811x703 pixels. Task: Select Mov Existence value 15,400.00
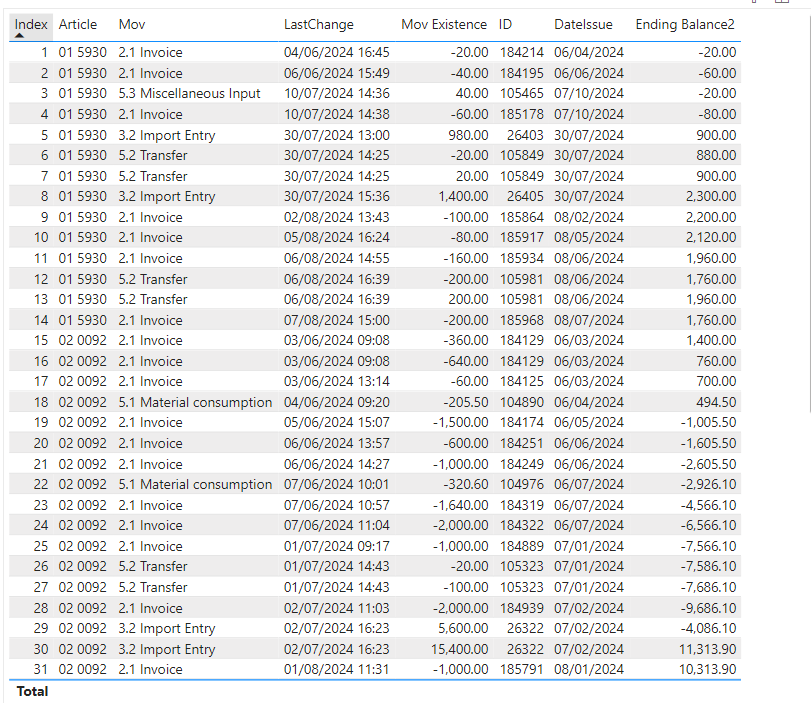coord(460,649)
